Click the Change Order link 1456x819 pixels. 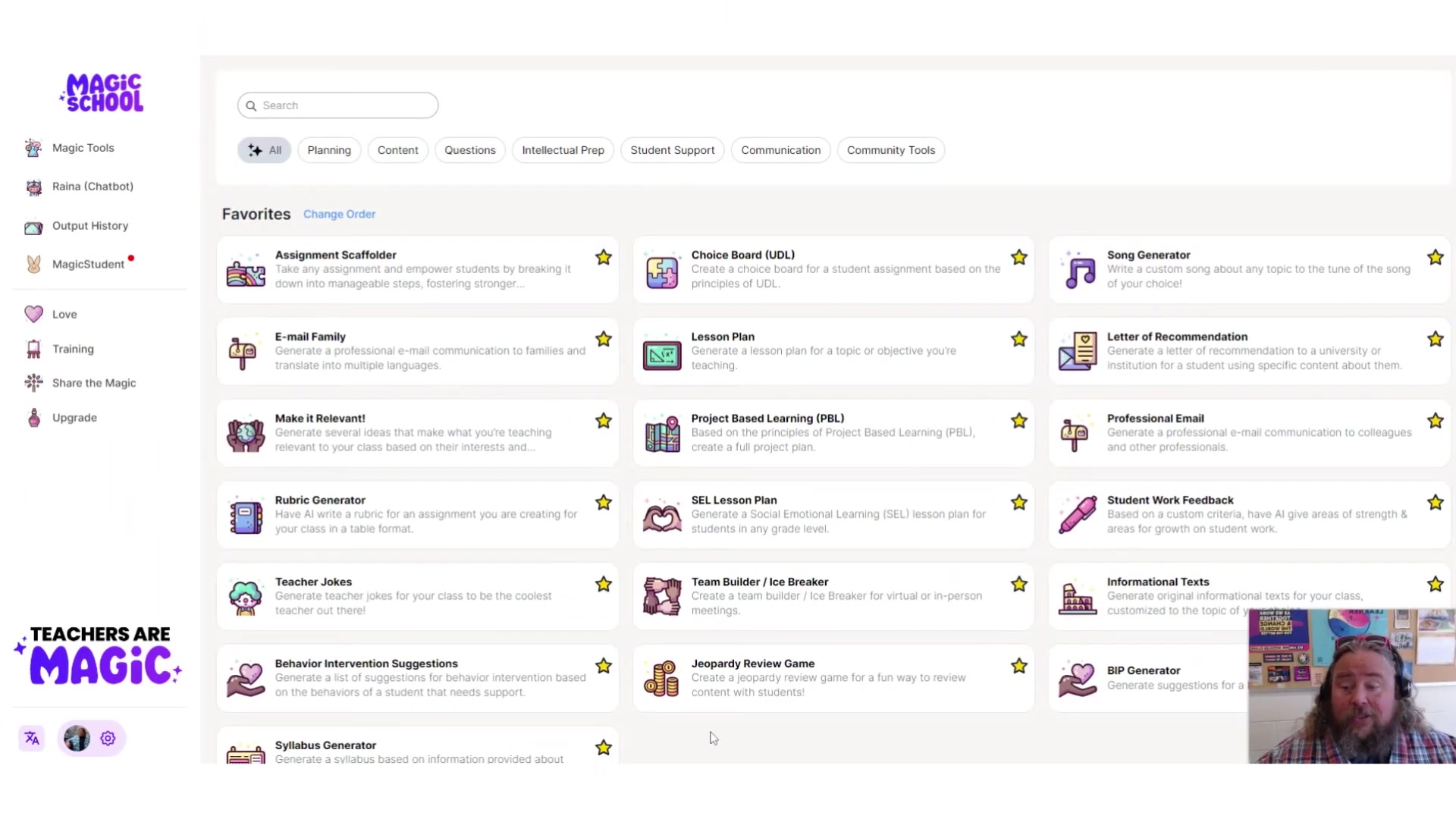(340, 214)
